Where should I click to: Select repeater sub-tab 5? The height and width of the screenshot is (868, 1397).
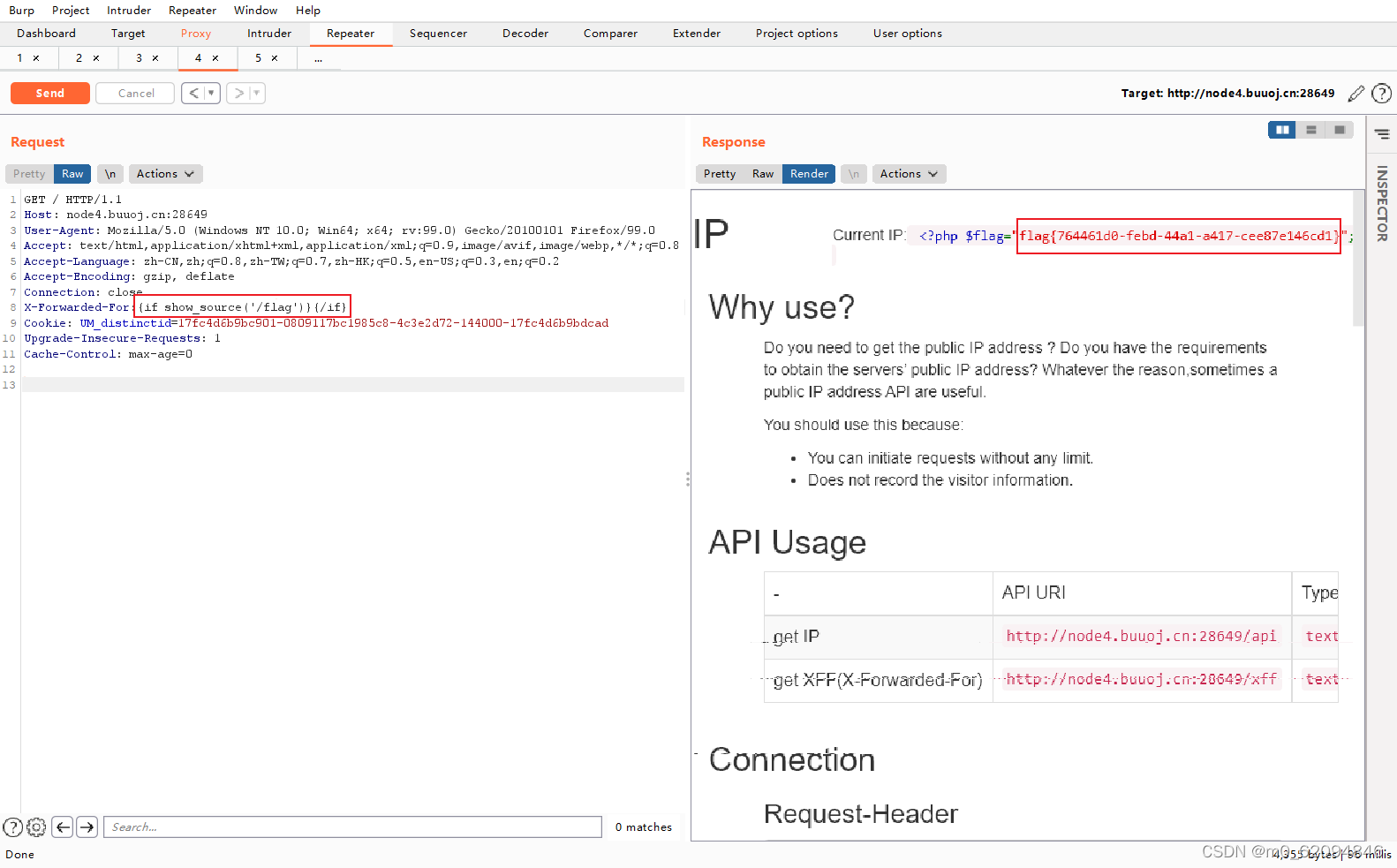259,58
